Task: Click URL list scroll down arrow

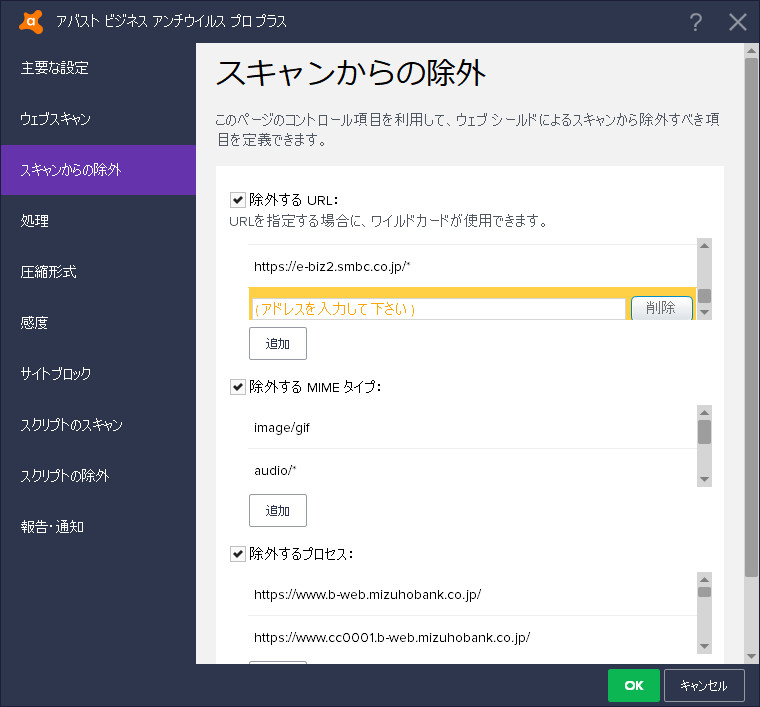Action: click(704, 313)
